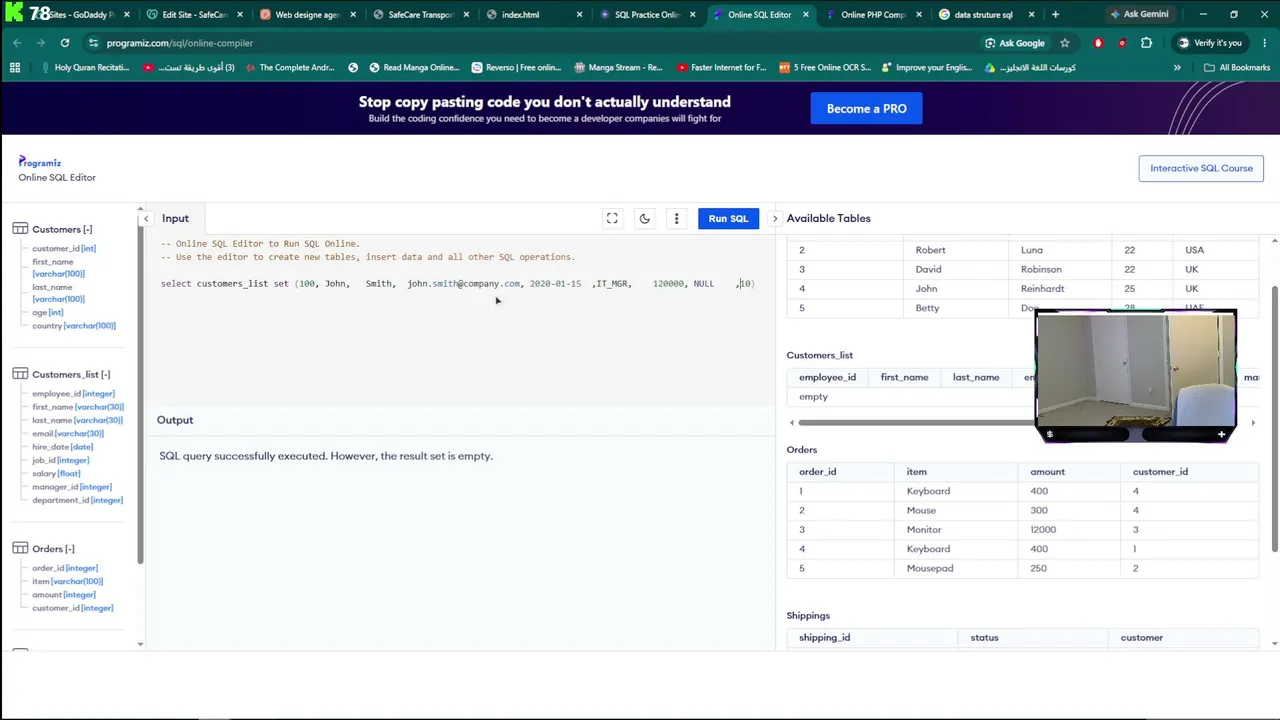Image resolution: width=1280 pixels, height=720 pixels.
Task: Click the Customers table icon in sidebar
Action: click(x=20, y=229)
